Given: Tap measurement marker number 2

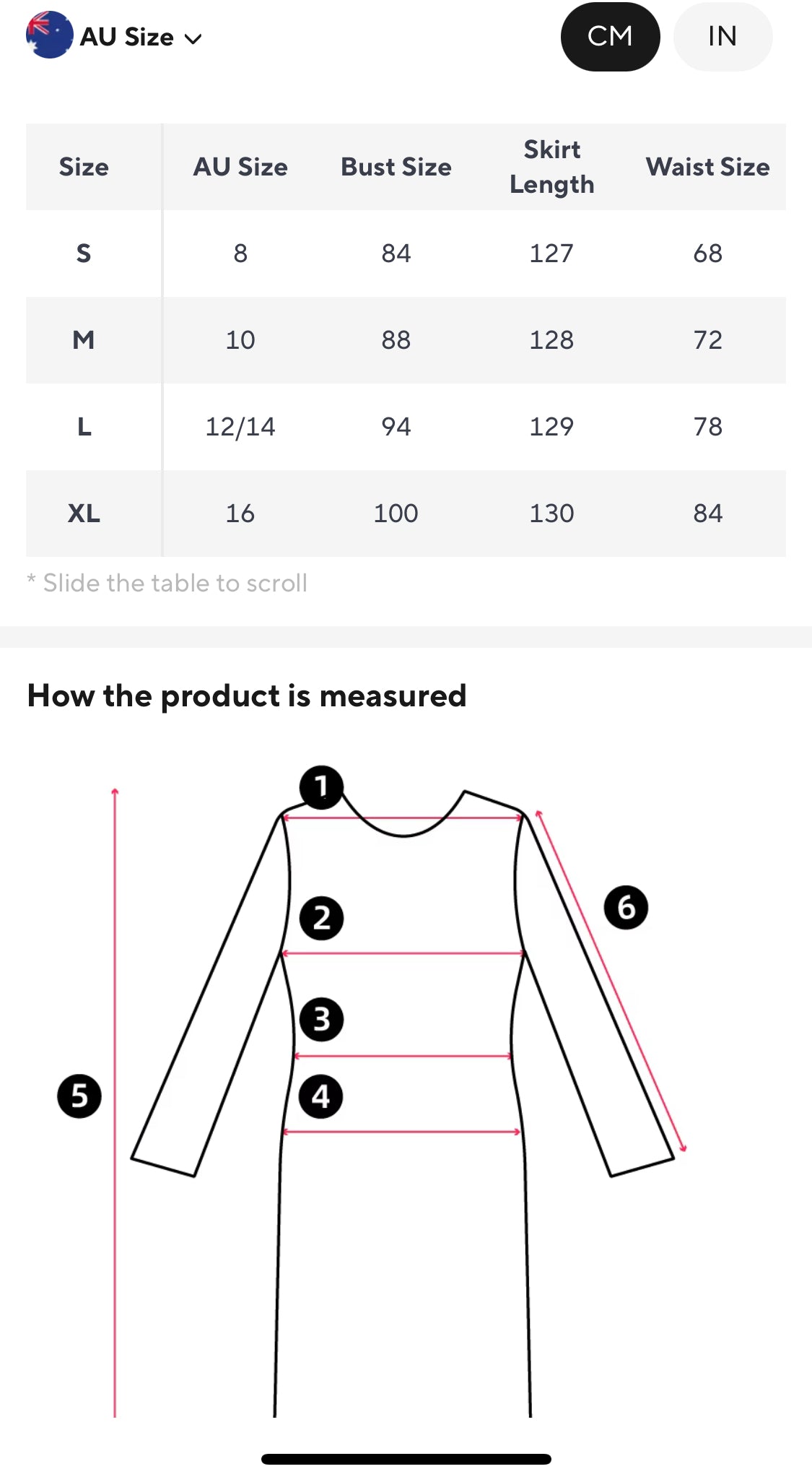Looking at the screenshot, I should (x=321, y=919).
